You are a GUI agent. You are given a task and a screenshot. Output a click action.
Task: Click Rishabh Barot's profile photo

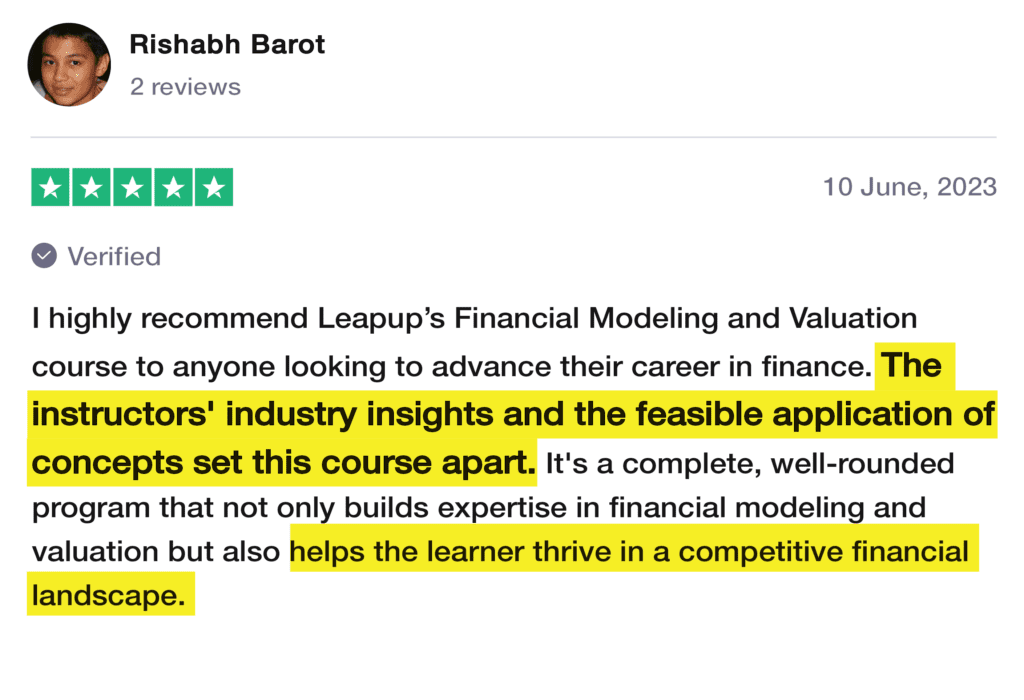coord(69,64)
